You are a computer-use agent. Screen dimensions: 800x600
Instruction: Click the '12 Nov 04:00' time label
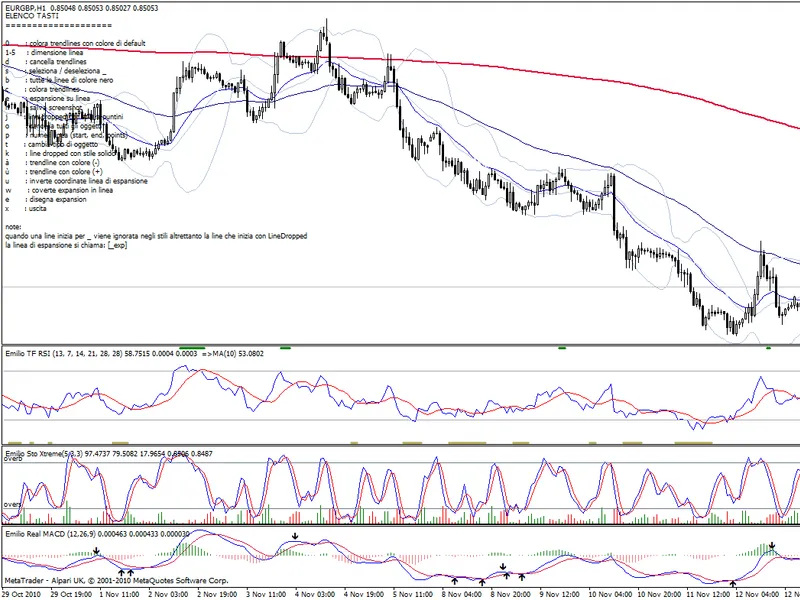pyautogui.click(x=757, y=594)
